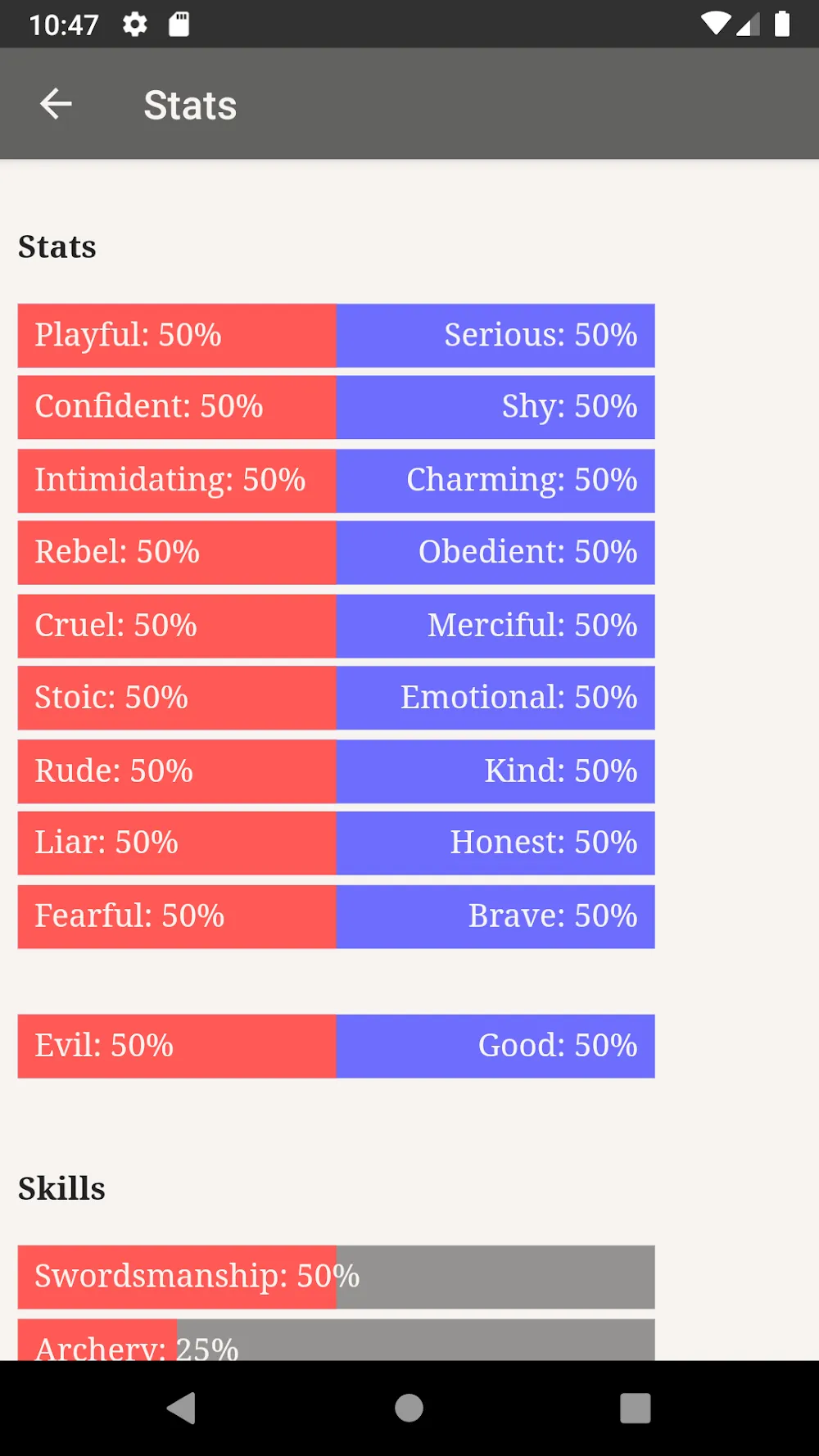Tap the Merciful 50% blue bar
The width and height of the screenshot is (819, 1456).
[x=495, y=626]
